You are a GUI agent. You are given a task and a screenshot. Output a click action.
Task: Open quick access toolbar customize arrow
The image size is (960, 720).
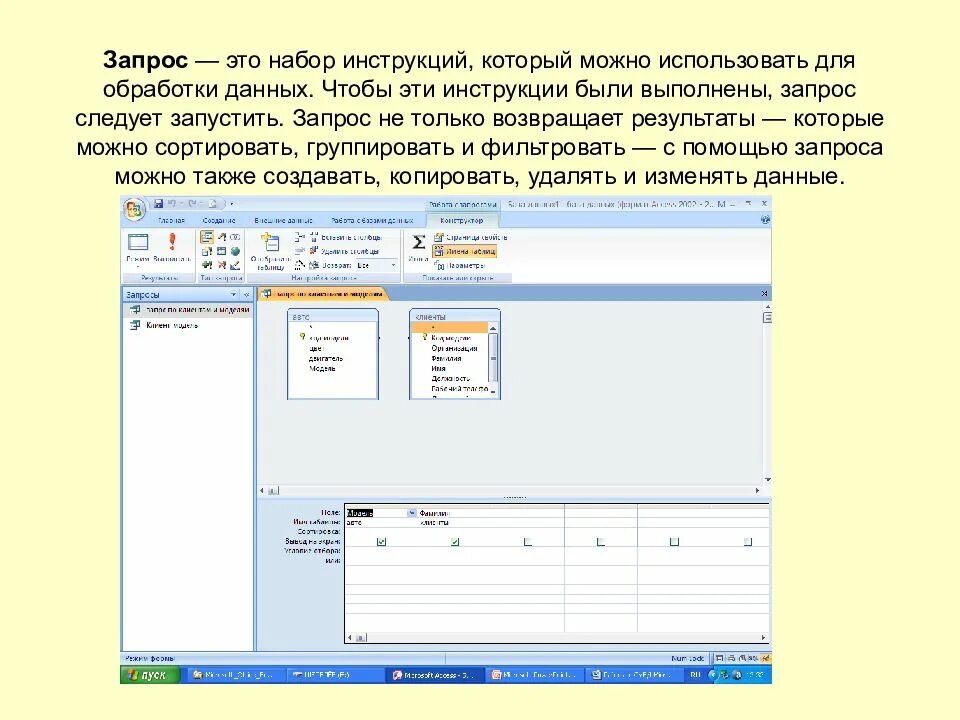[x=232, y=203]
